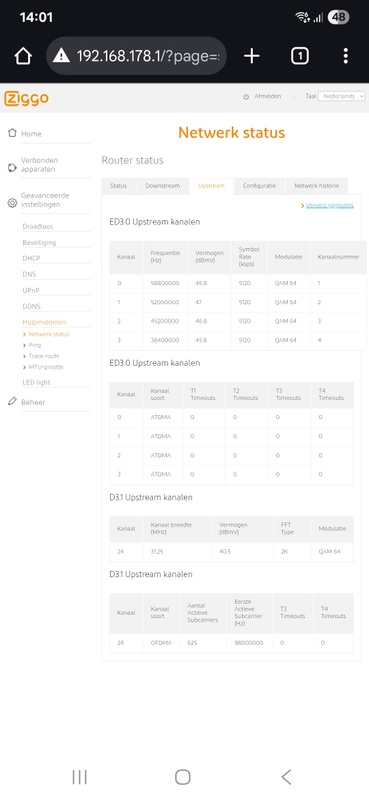The height and width of the screenshot is (800, 369).
Task: Click the Router status subheading
Action: (133, 160)
